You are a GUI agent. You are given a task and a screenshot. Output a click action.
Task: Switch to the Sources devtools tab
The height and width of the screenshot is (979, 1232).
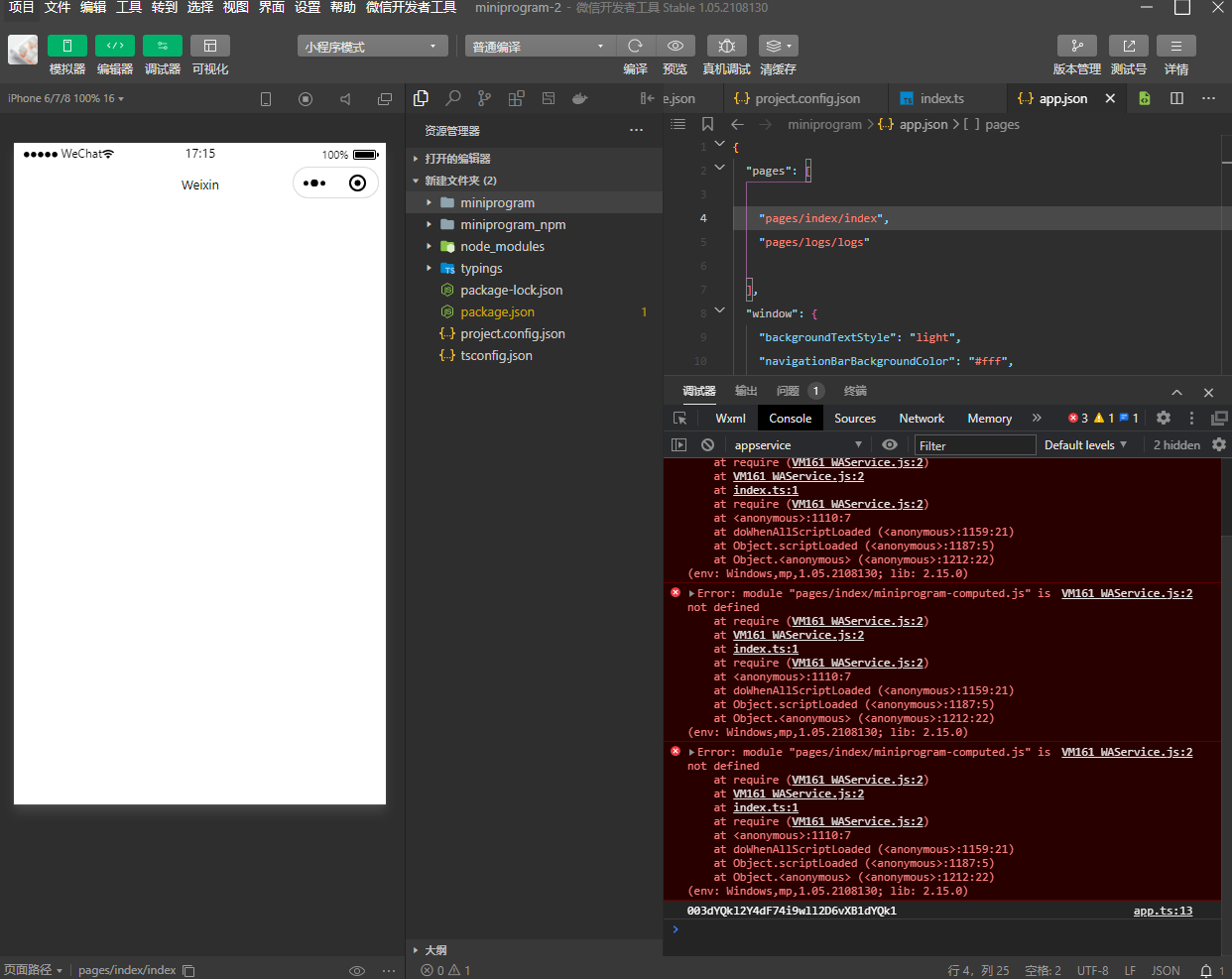pyautogui.click(x=855, y=419)
